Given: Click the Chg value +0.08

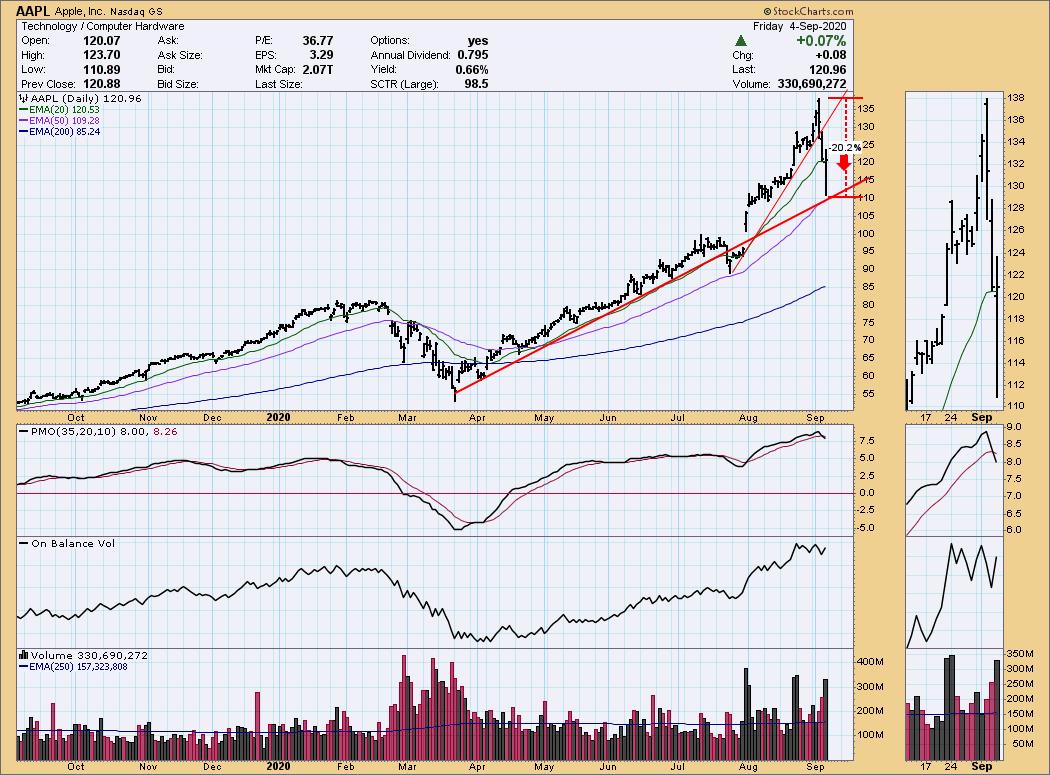Looking at the screenshot, I should (x=831, y=56).
